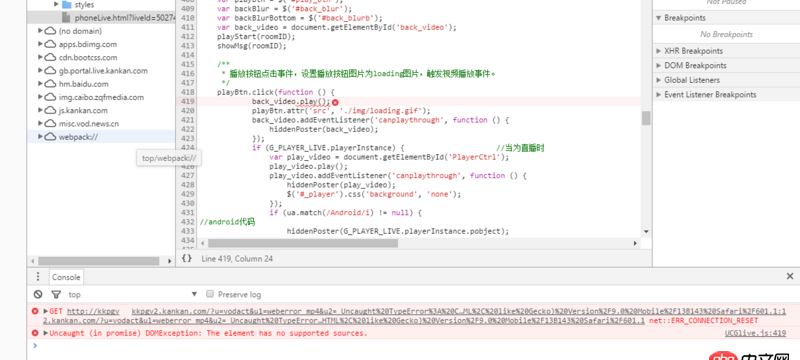Open the top execution context dropdown
Image resolution: width=800 pixels, height=360 pixels.
(133, 294)
